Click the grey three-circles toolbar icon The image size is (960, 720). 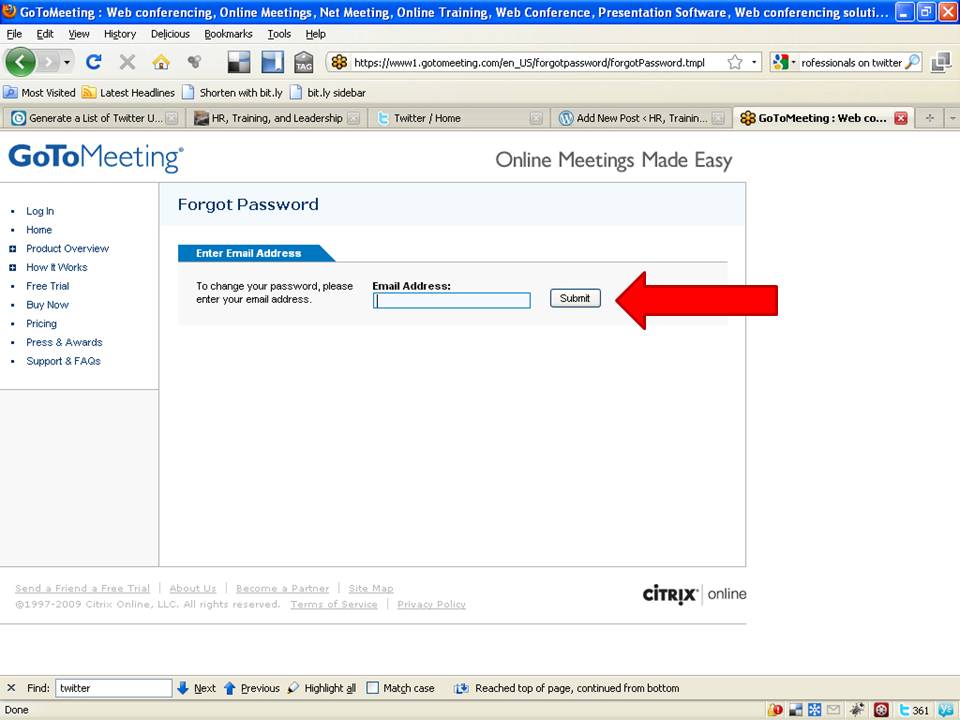[x=195, y=61]
